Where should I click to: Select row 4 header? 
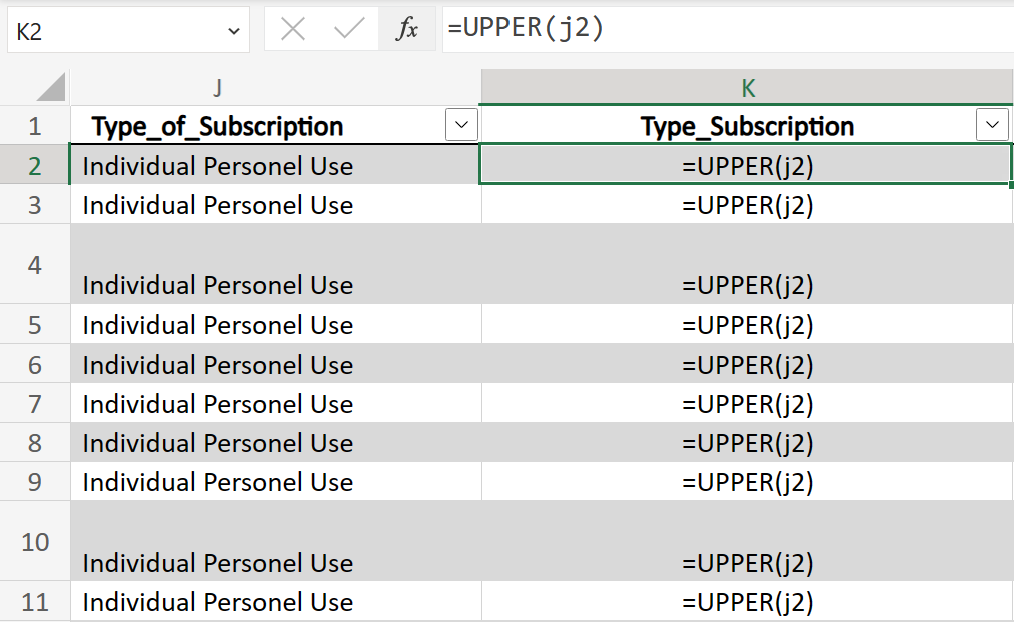coord(35,264)
